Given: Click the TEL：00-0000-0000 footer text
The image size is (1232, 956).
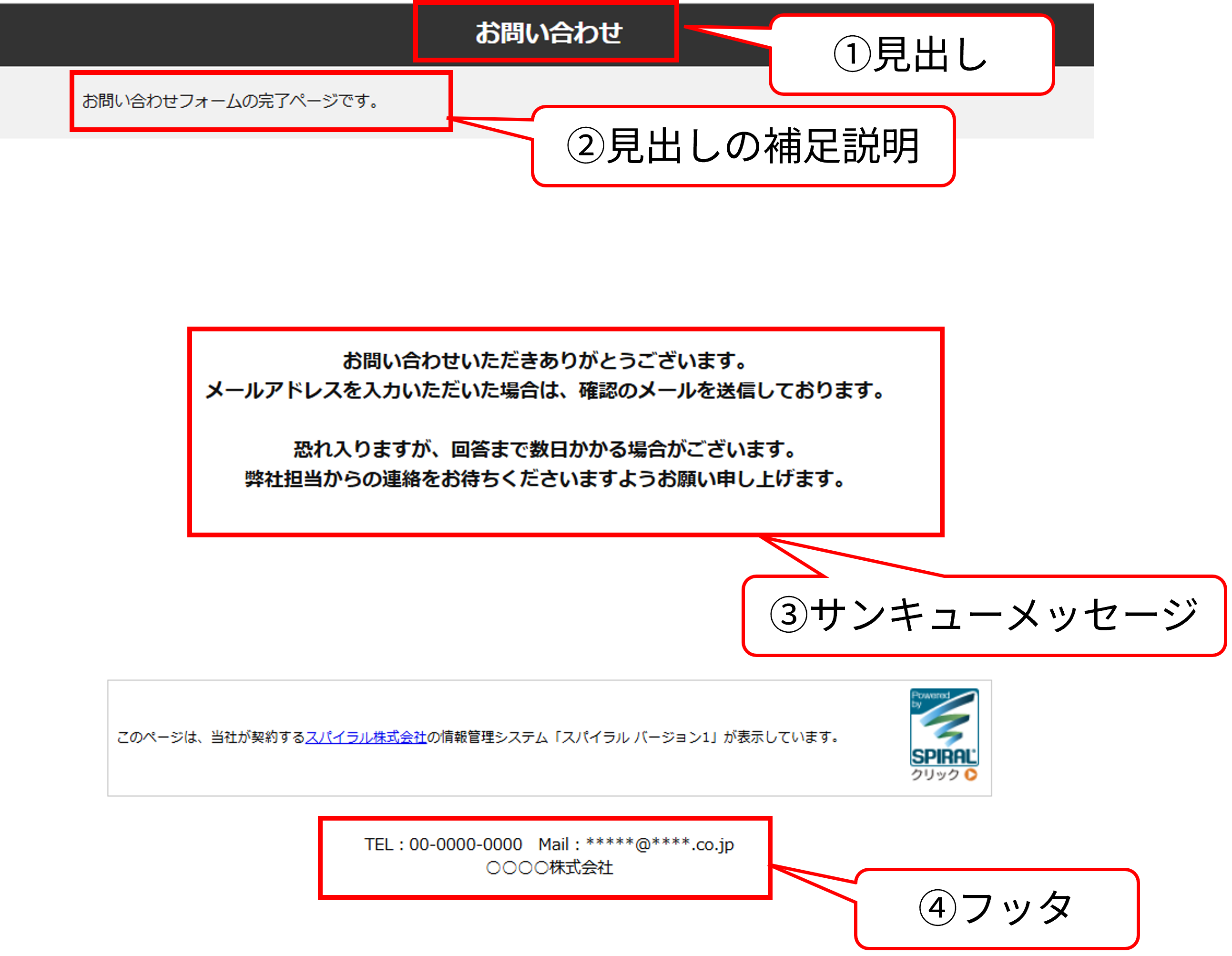Looking at the screenshot, I should pyautogui.click(x=443, y=844).
